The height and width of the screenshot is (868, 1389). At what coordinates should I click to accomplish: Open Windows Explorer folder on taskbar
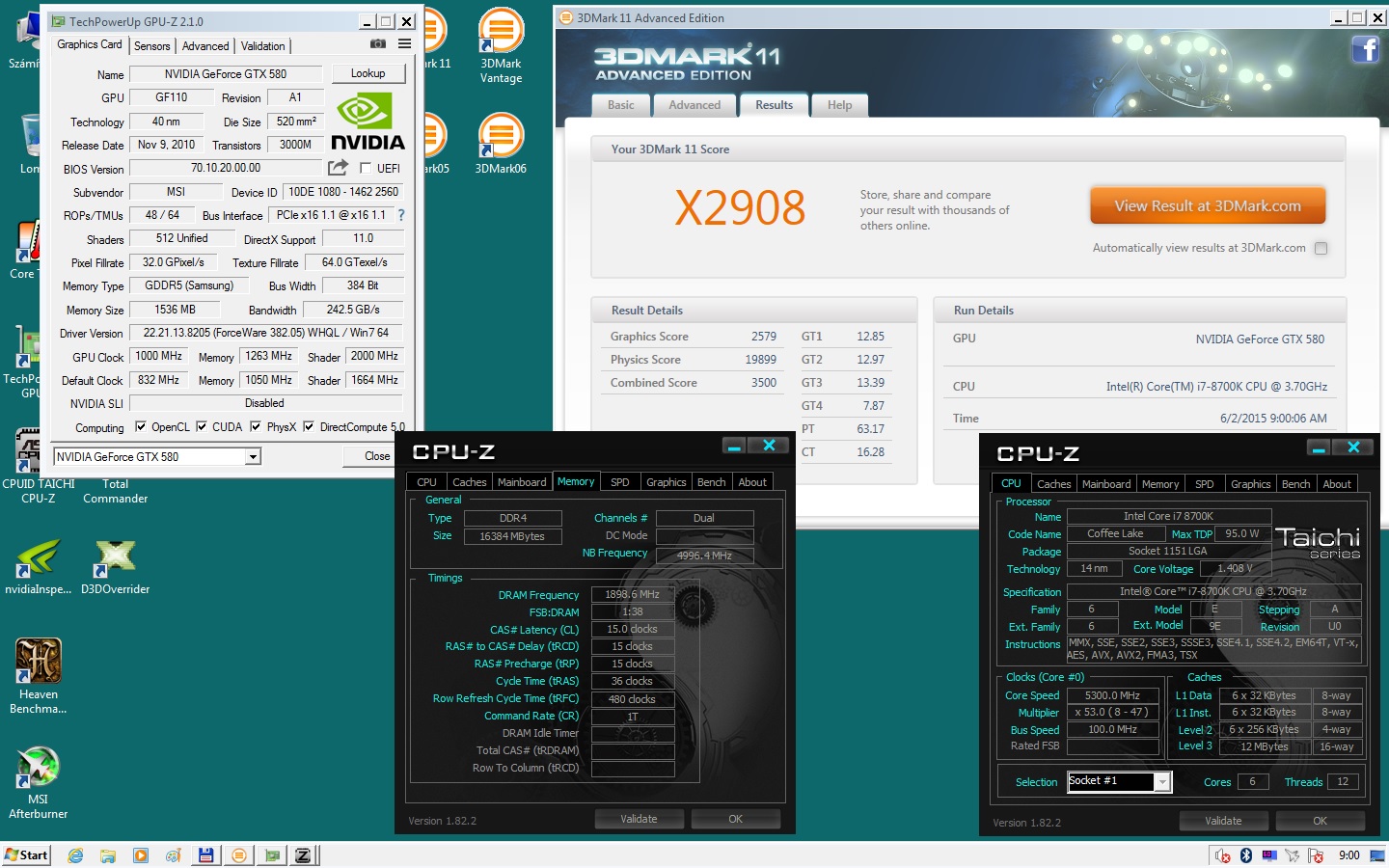tap(108, 855)
